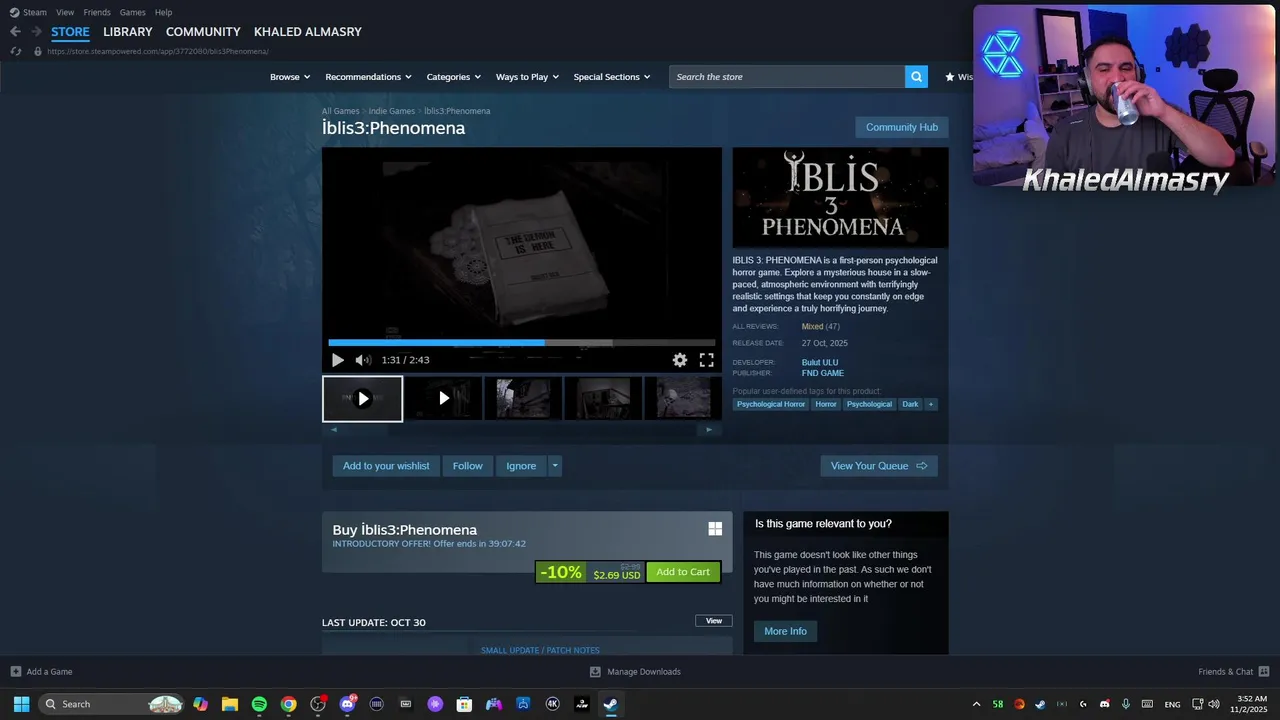
Task: Expand the Special Sections dropdown
Action: 612,77
